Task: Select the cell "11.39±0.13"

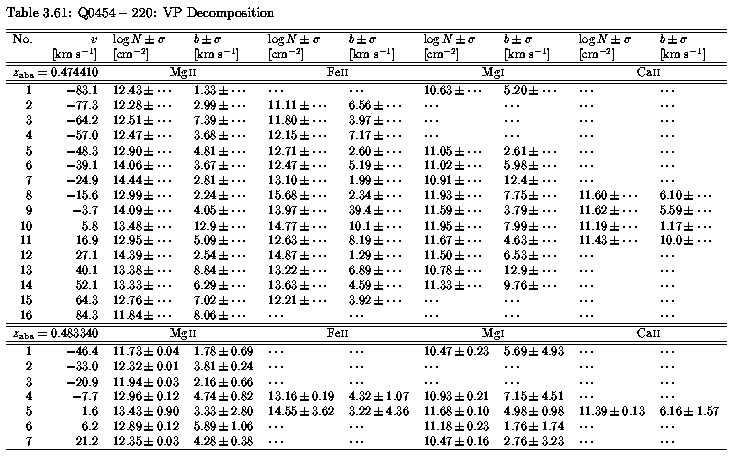Action: point(612,412)
